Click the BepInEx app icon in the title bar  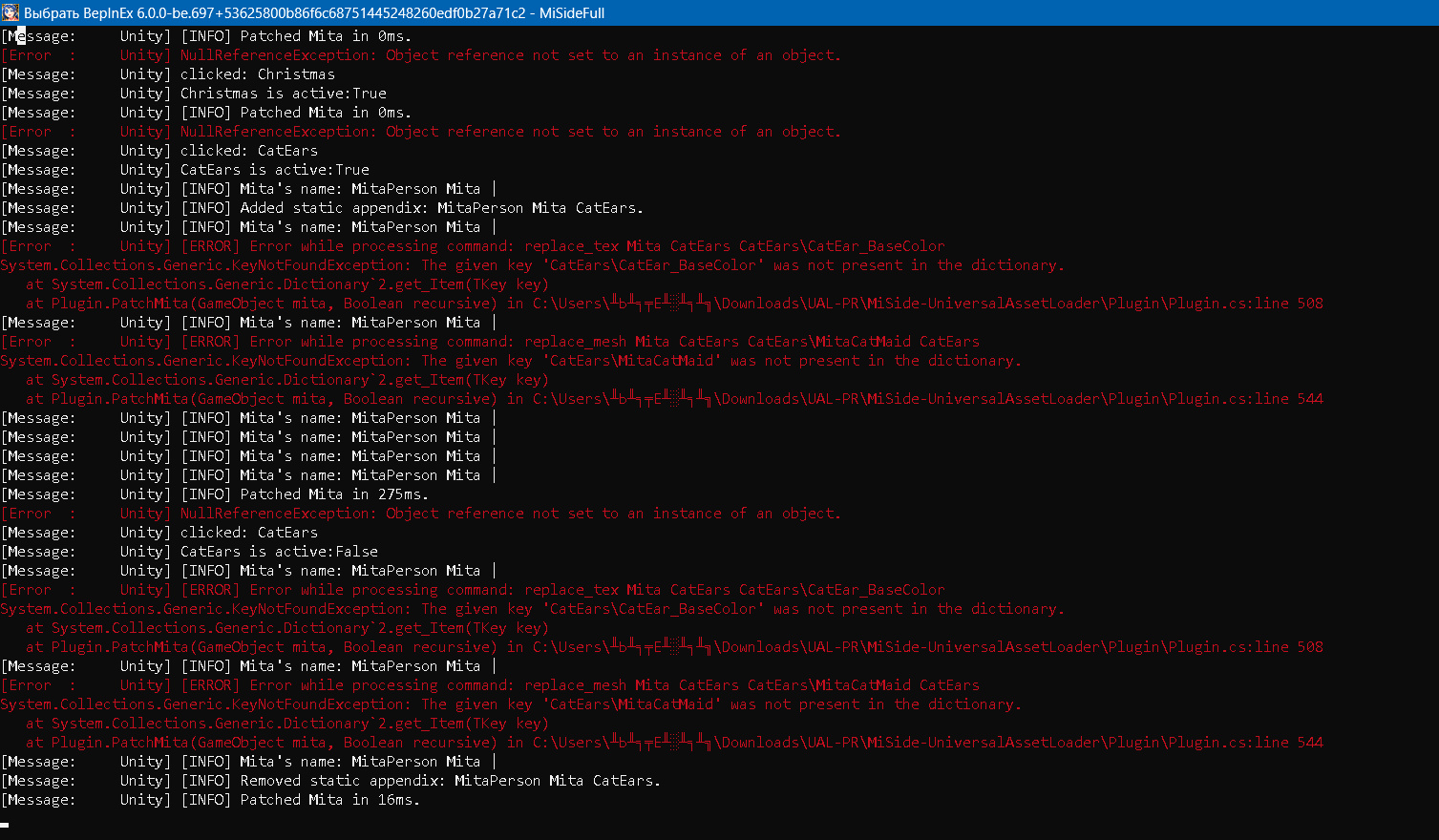[11, 12]
